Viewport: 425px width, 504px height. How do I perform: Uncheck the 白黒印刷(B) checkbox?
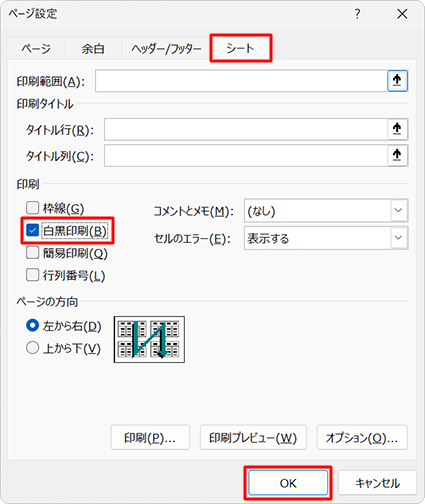pyautogui.click(x=32, y=230)
